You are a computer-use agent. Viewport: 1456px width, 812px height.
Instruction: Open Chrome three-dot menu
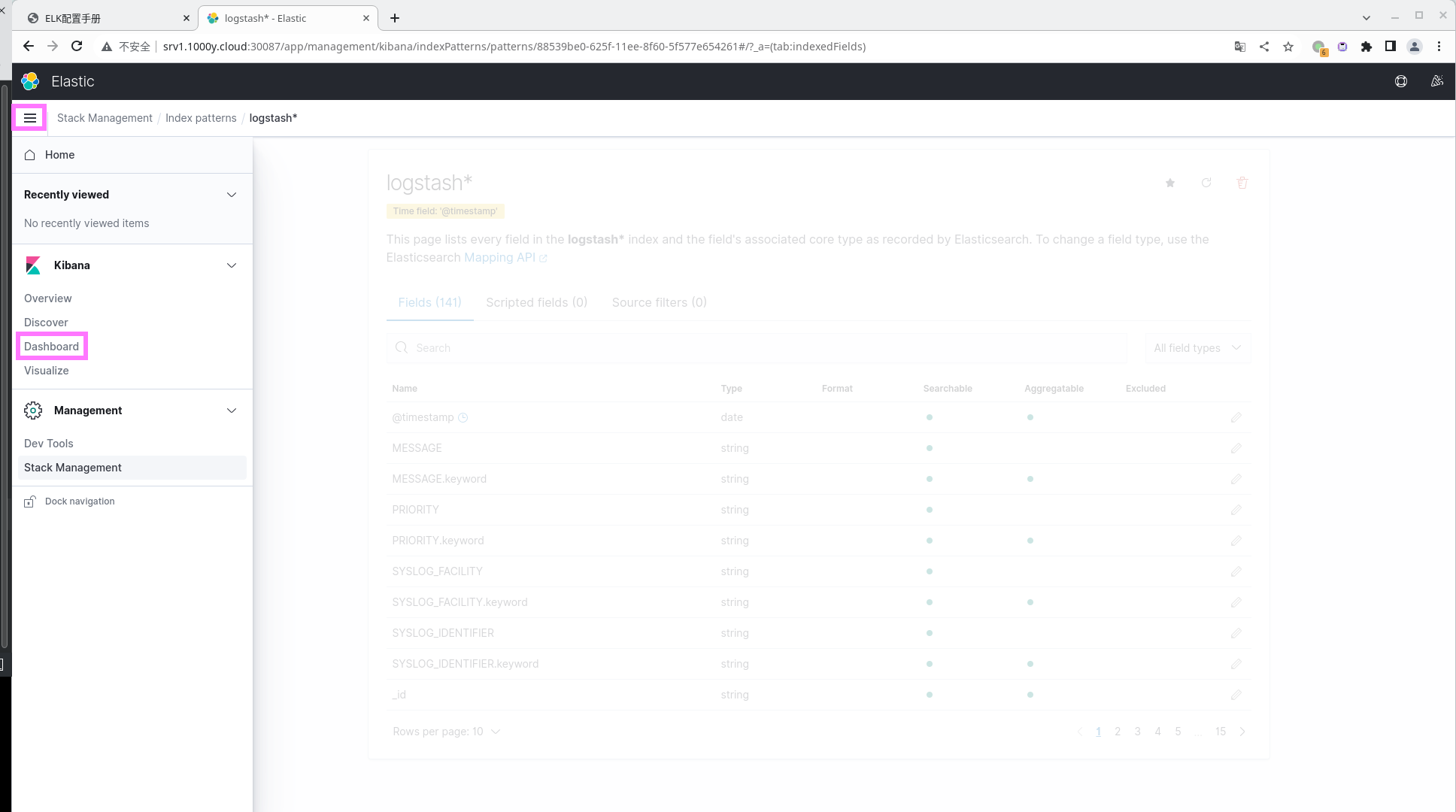(1439, 47)
